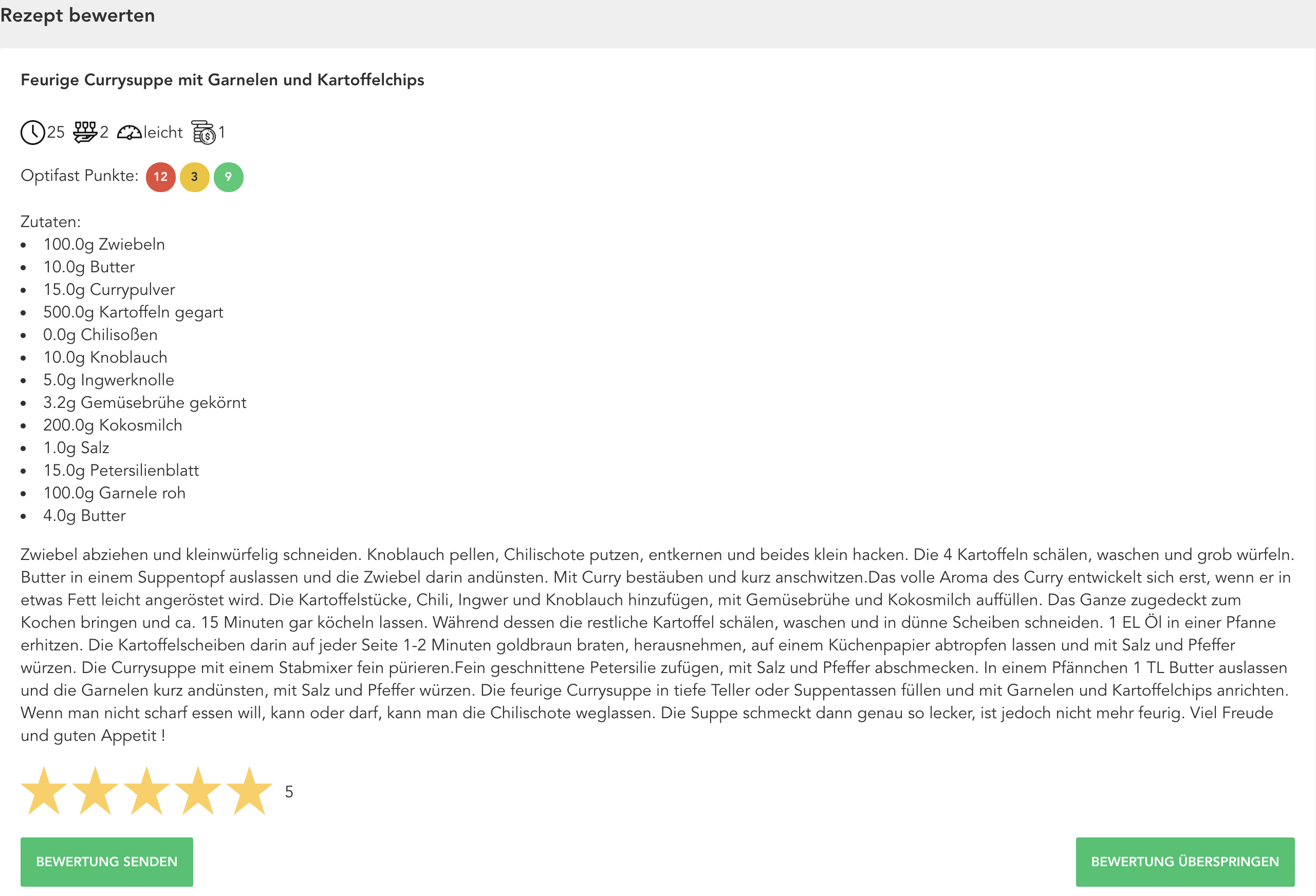The width and height of the screenshot is (1316, 896).
Task: Click the clock preparation time icon
Action: click(33, 133)
